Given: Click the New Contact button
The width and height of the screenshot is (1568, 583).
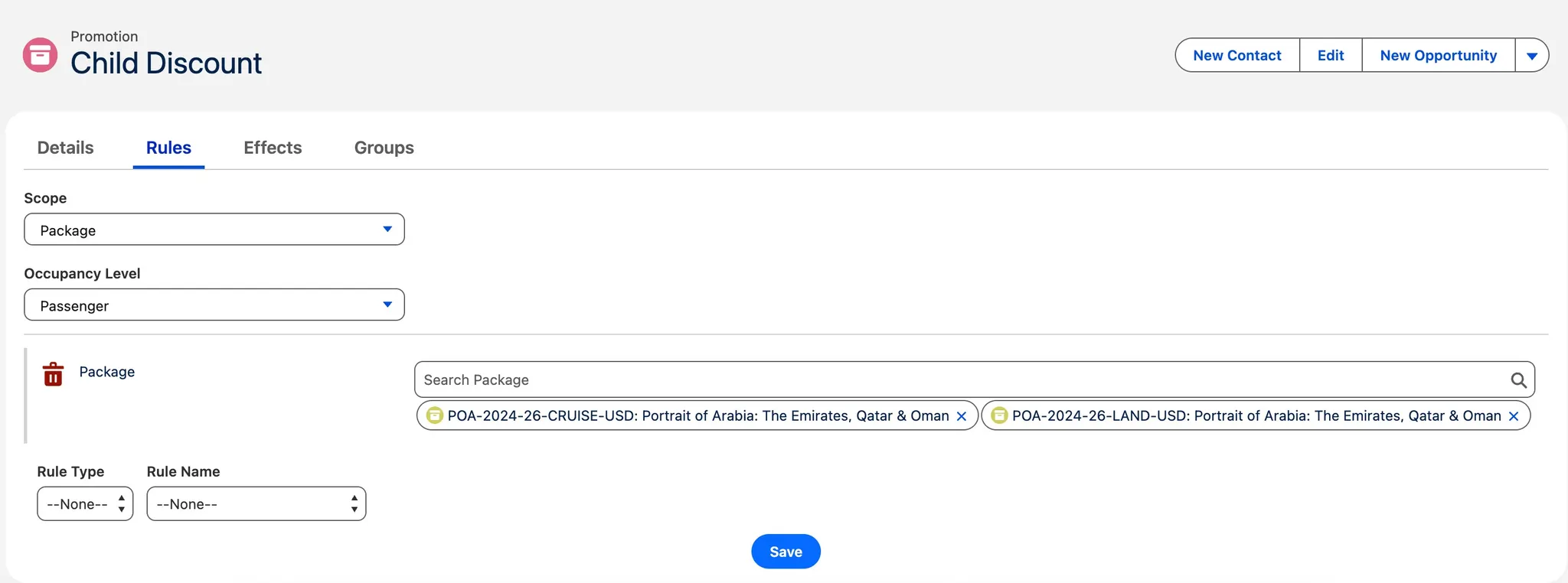Looking at the screenshot, I should tap(1236, 56).
